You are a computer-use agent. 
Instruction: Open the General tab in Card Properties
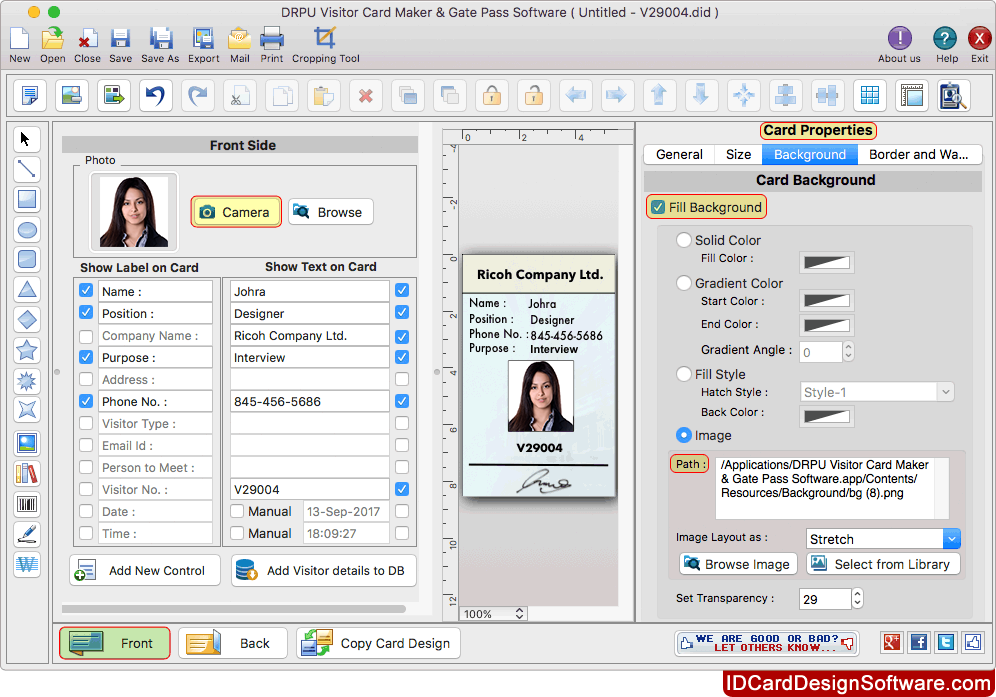pos(679,154)
